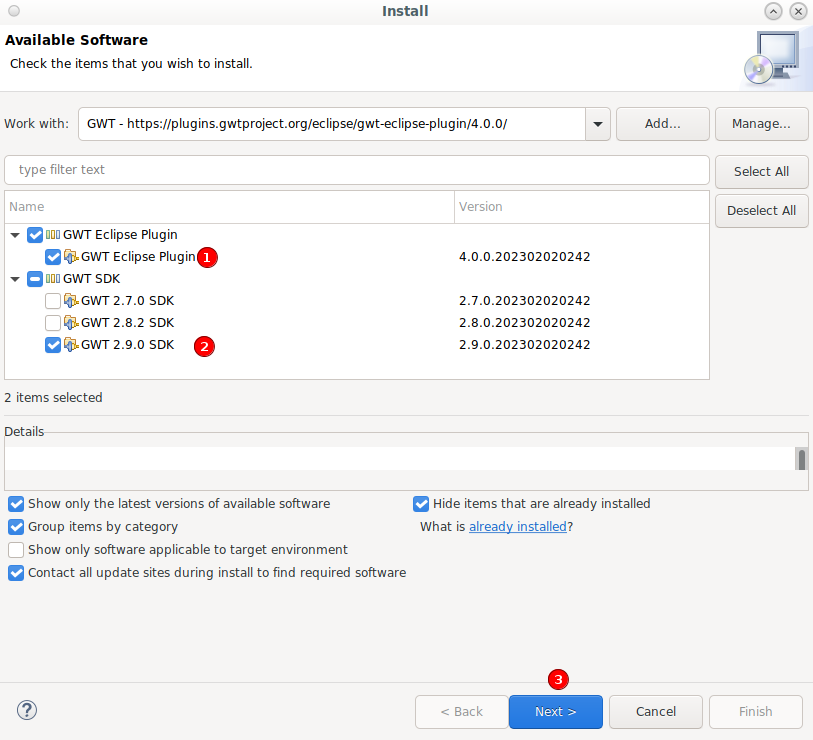Select the GWT 2.9.0 SDK row label
The image size is (813, 740).
(x=128, y=345)
